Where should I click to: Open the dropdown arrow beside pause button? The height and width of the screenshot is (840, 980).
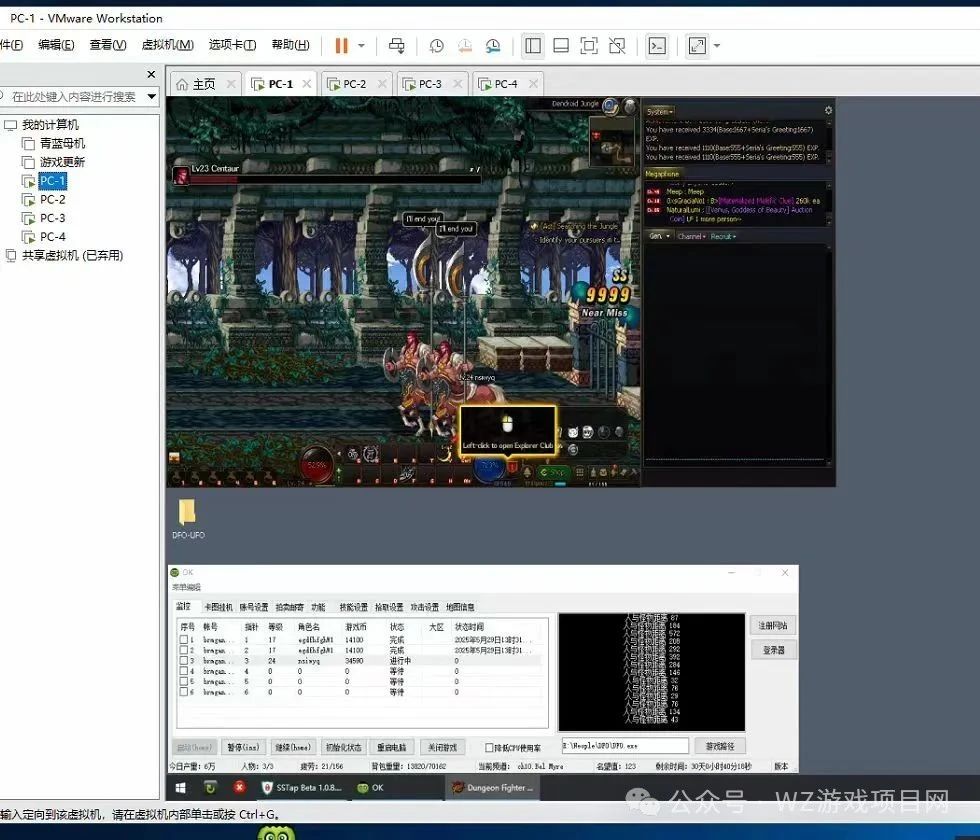(361, 45)
